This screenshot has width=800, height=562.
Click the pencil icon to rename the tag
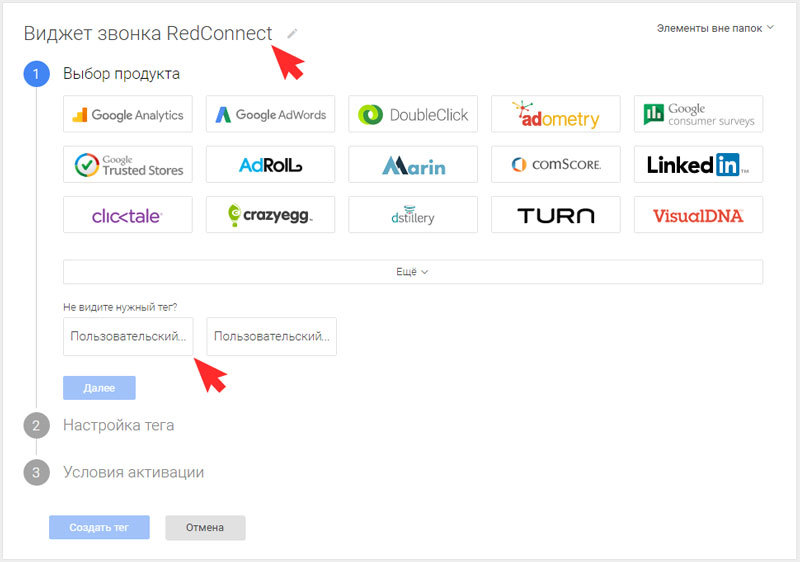(x=292, y=34)
